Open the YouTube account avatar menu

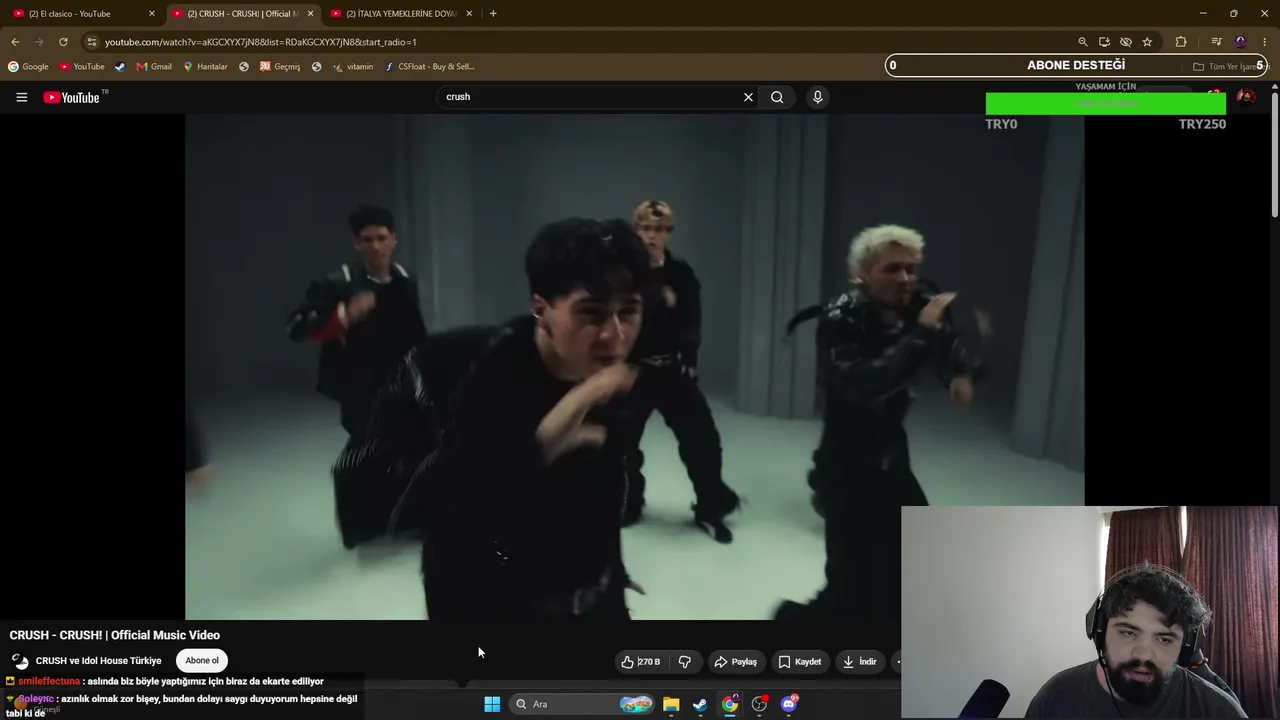point(1246,97)
